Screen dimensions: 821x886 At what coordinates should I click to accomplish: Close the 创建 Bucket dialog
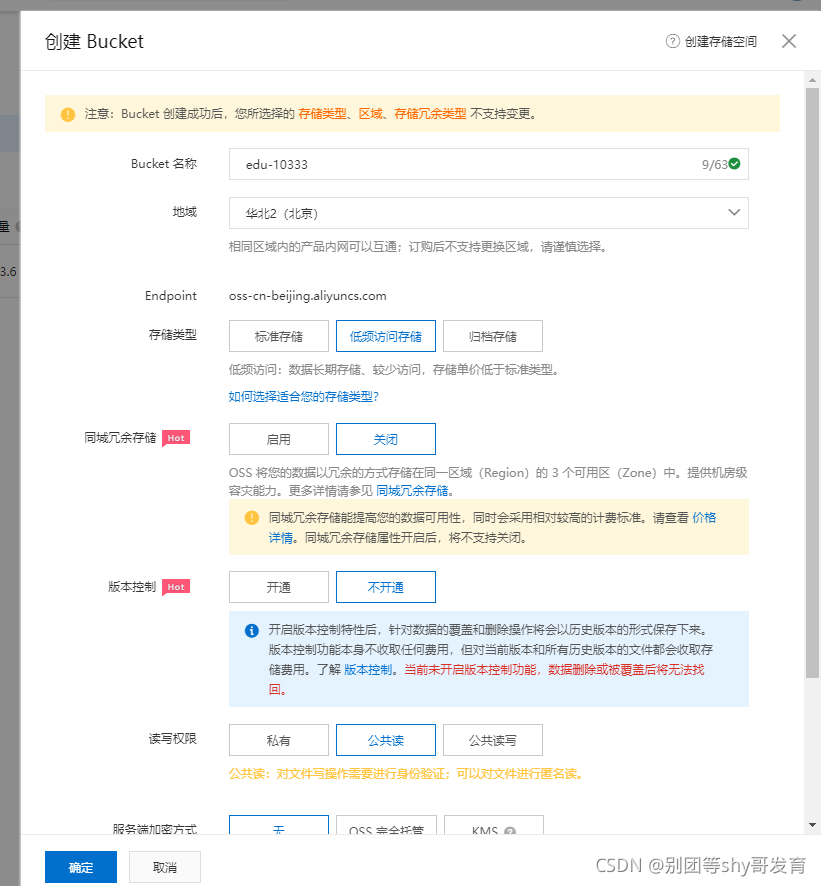click(x=789, y=41)
